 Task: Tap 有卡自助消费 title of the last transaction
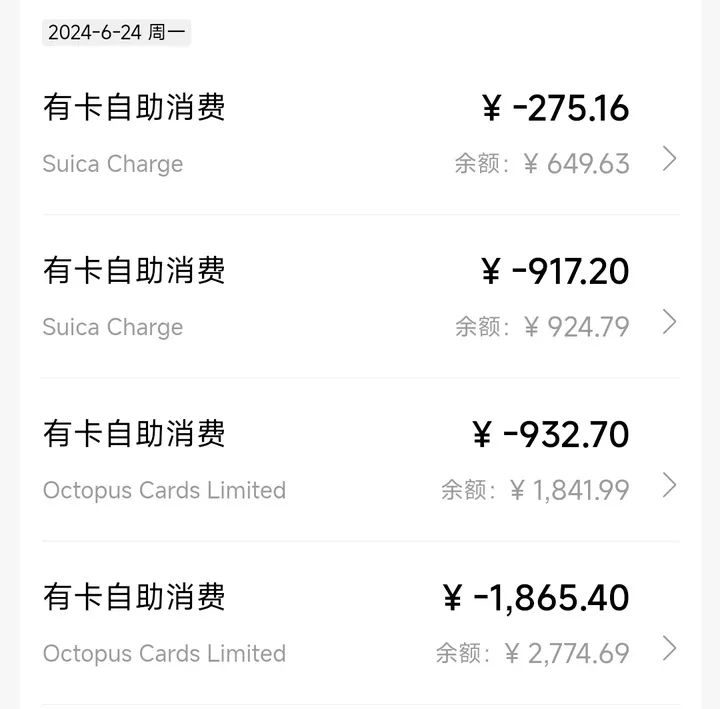[x=134, y=597]
